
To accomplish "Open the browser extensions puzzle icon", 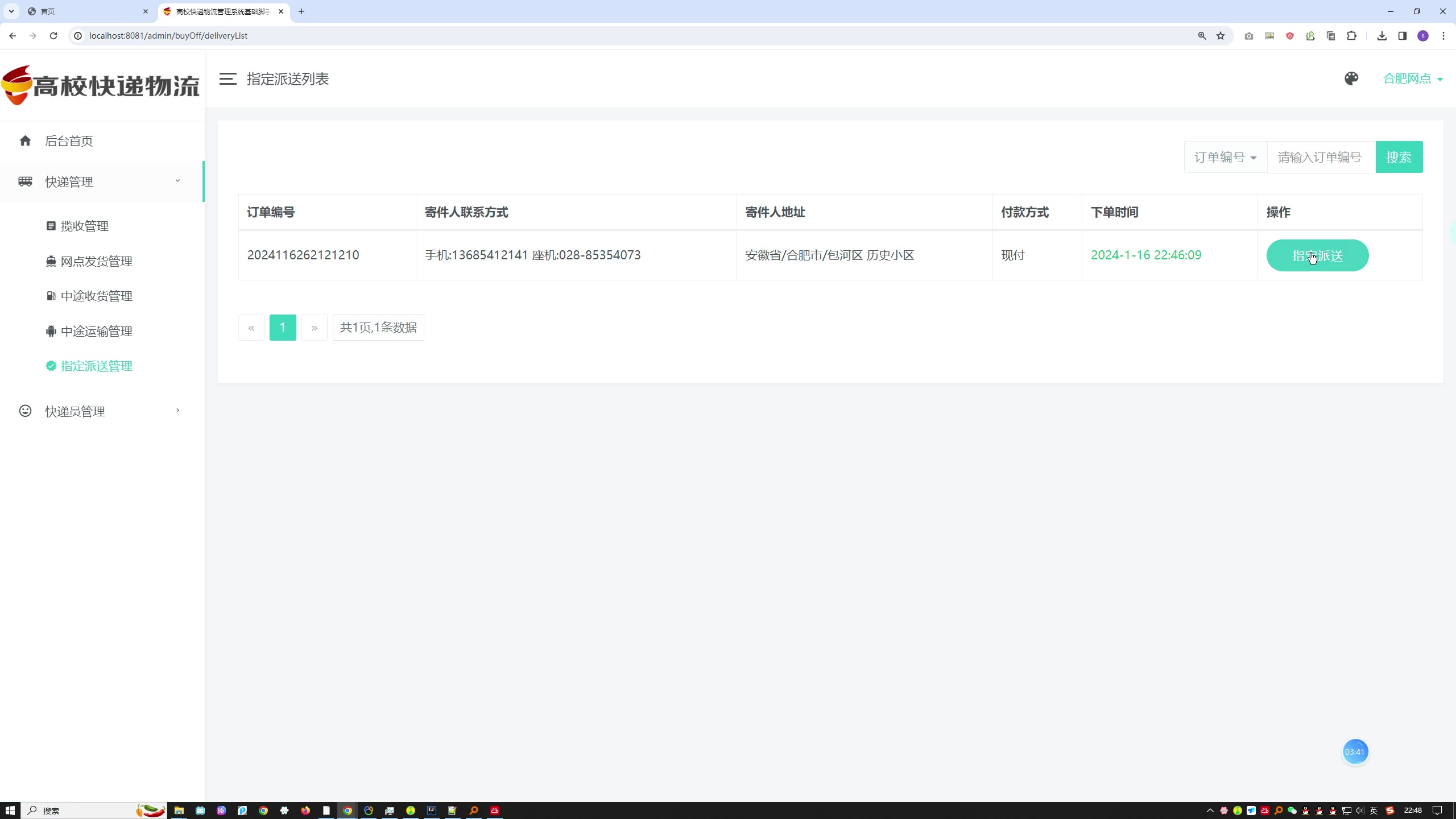I will pyautogui.click(x=1352, y=36).
